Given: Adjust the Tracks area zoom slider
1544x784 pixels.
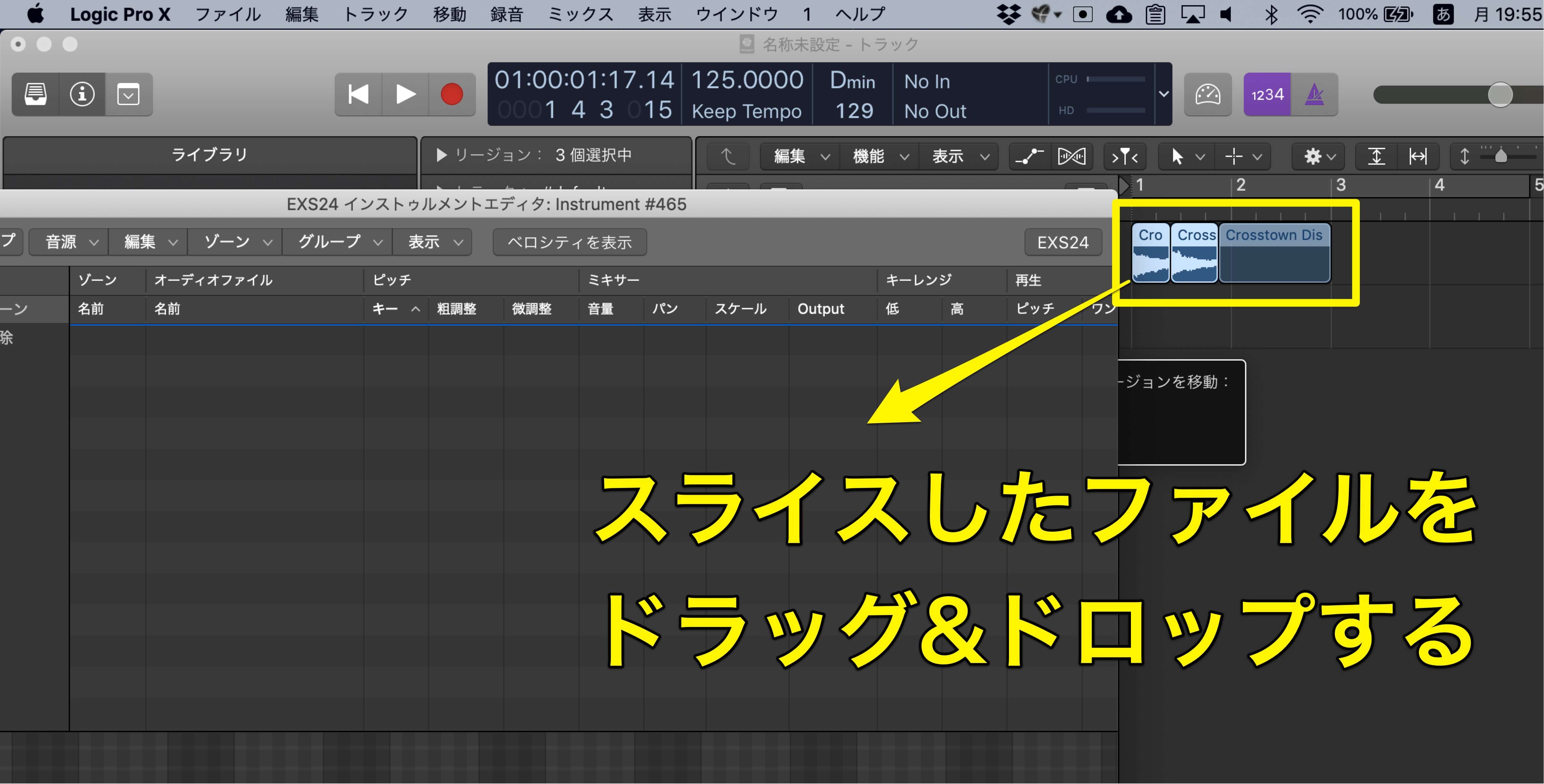Looking at the screenshot, I should coord(1501,156).
